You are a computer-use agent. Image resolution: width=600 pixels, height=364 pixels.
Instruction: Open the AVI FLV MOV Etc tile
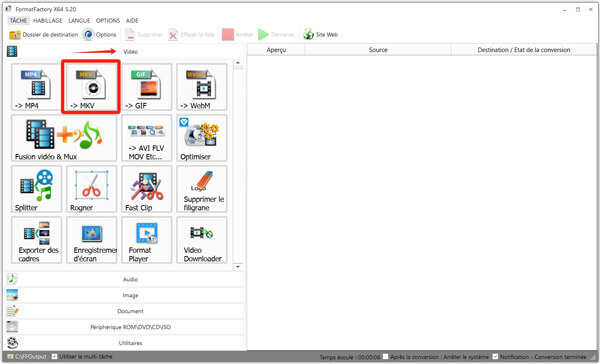pyautogui.click(x=147, y=138)
